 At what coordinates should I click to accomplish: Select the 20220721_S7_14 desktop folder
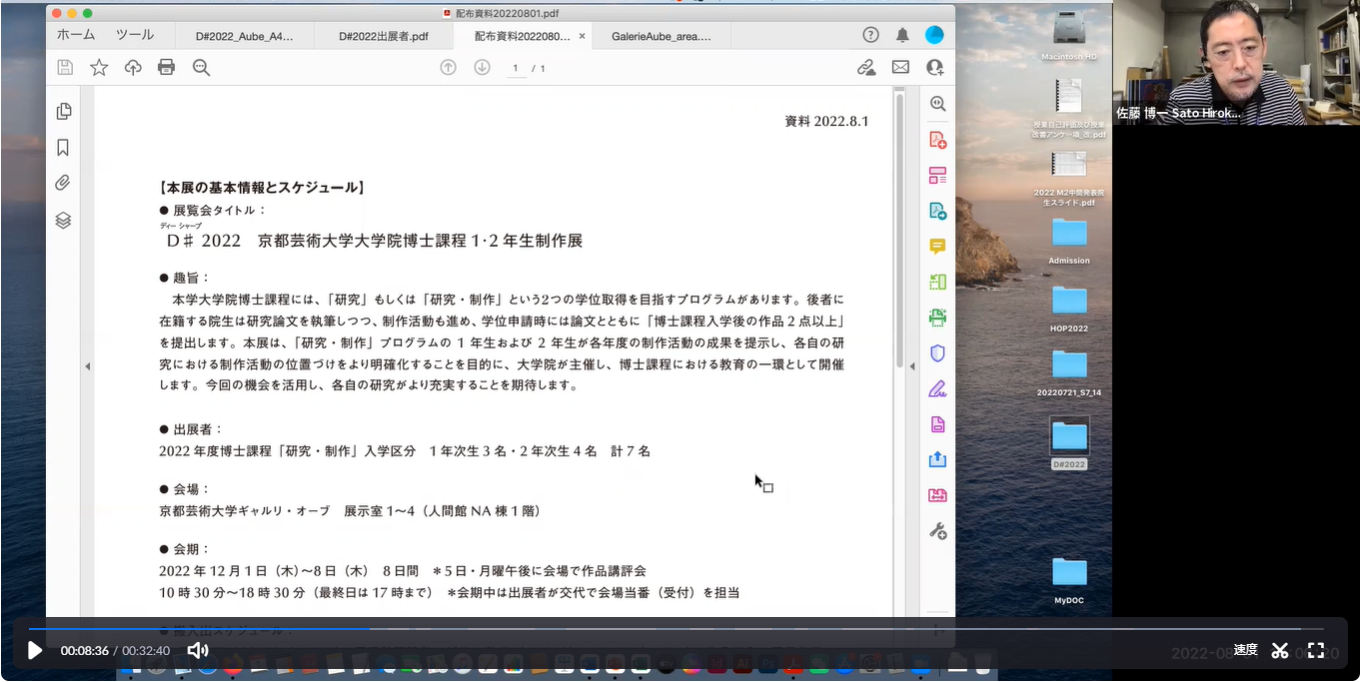click(1069, 372)
